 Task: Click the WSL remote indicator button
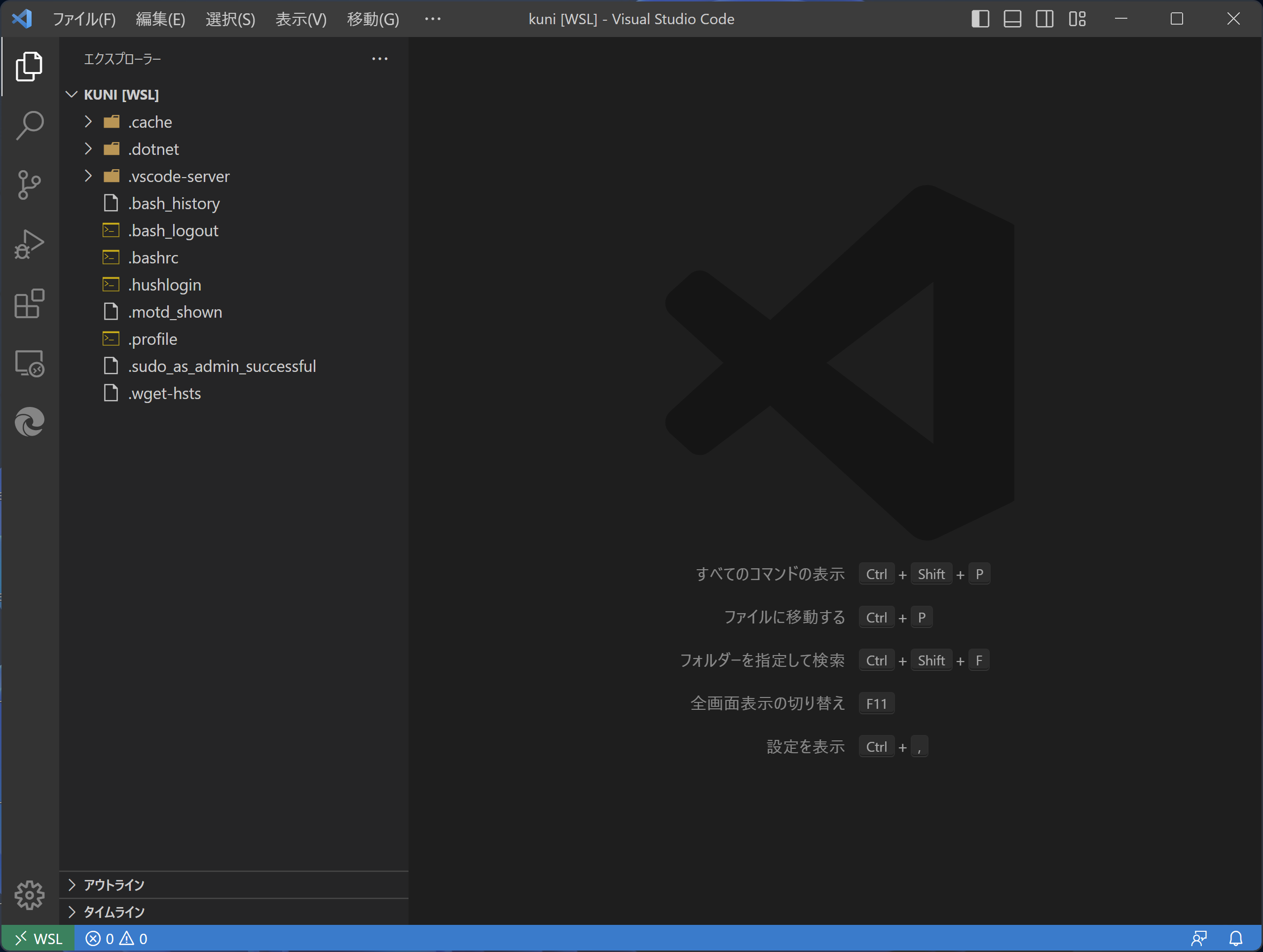click(x=38, y=939)
